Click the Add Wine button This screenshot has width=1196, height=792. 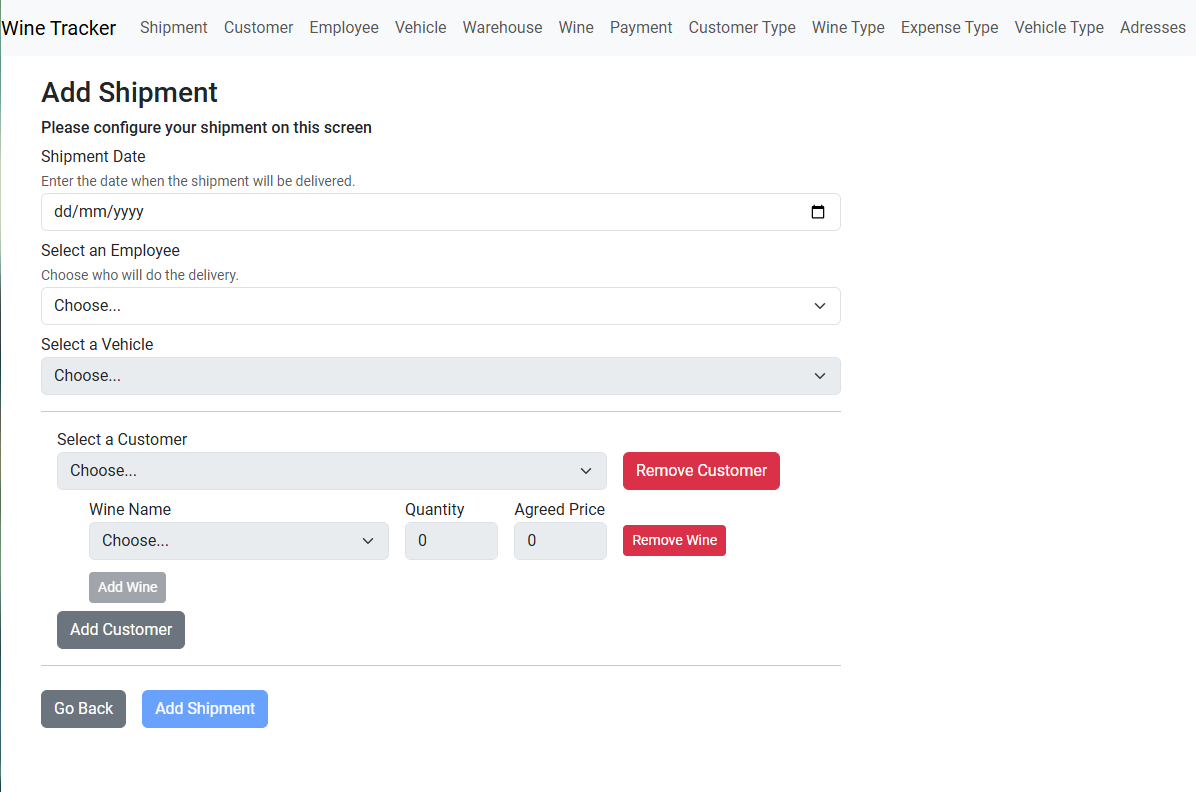pos(127,587)
